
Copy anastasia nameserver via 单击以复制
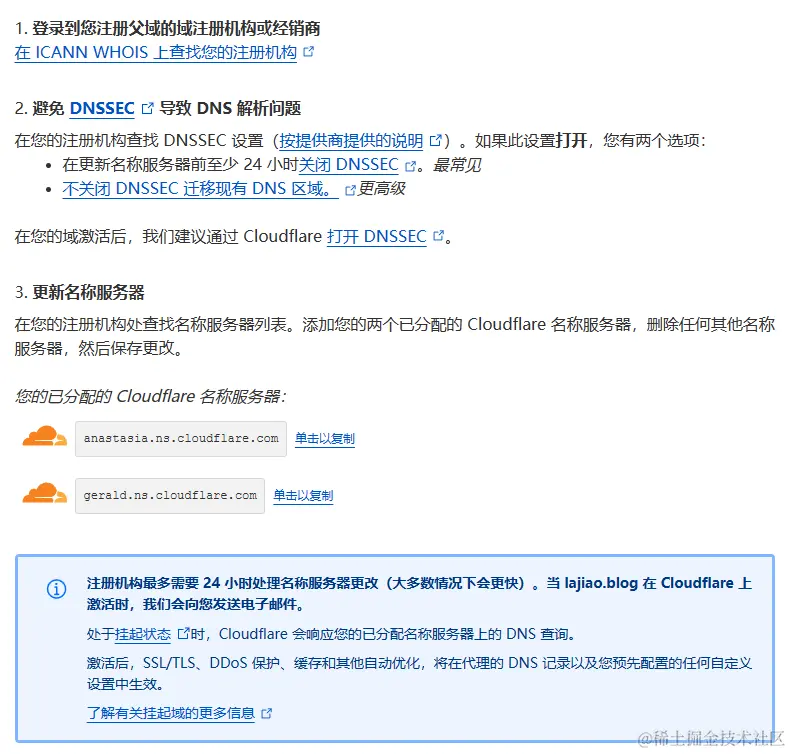click(325, 439)
